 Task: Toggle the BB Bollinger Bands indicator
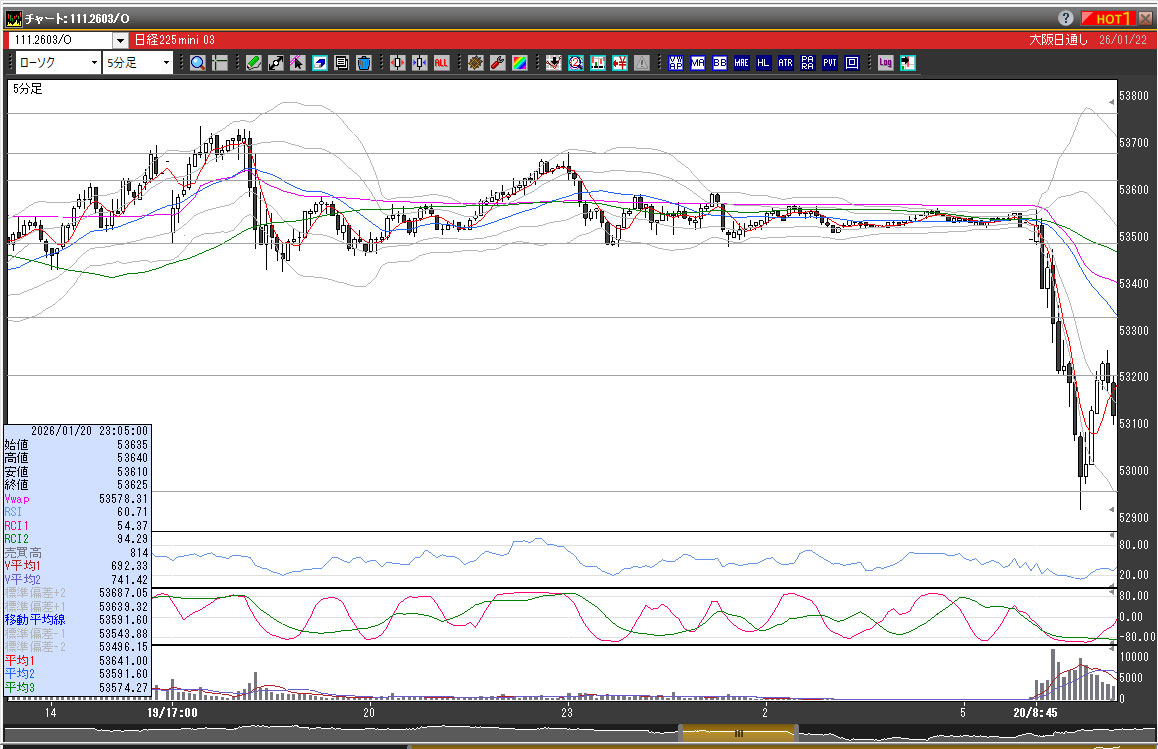pos(719,62)
